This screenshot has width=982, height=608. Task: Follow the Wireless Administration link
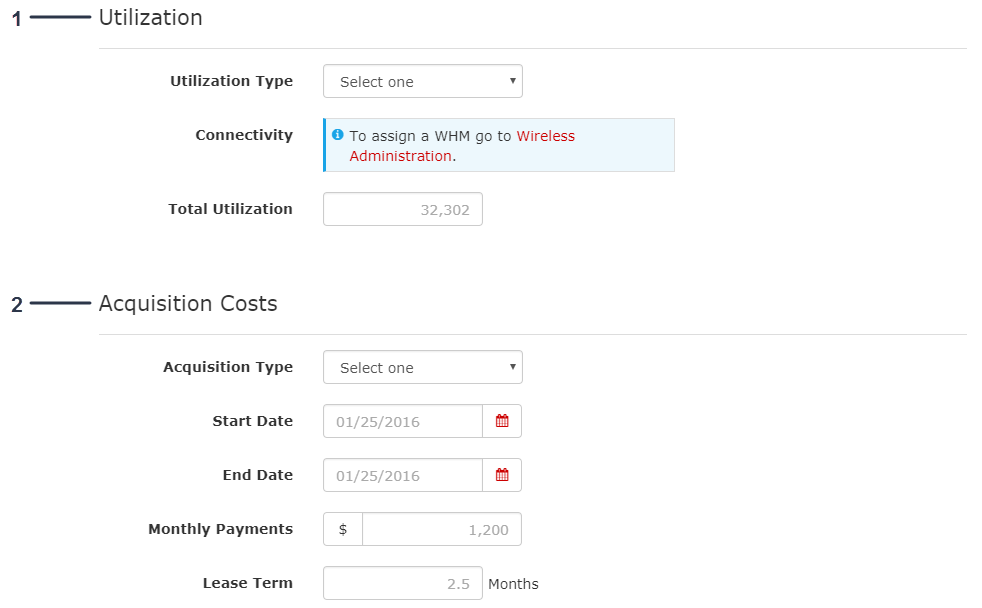(462, 146)
